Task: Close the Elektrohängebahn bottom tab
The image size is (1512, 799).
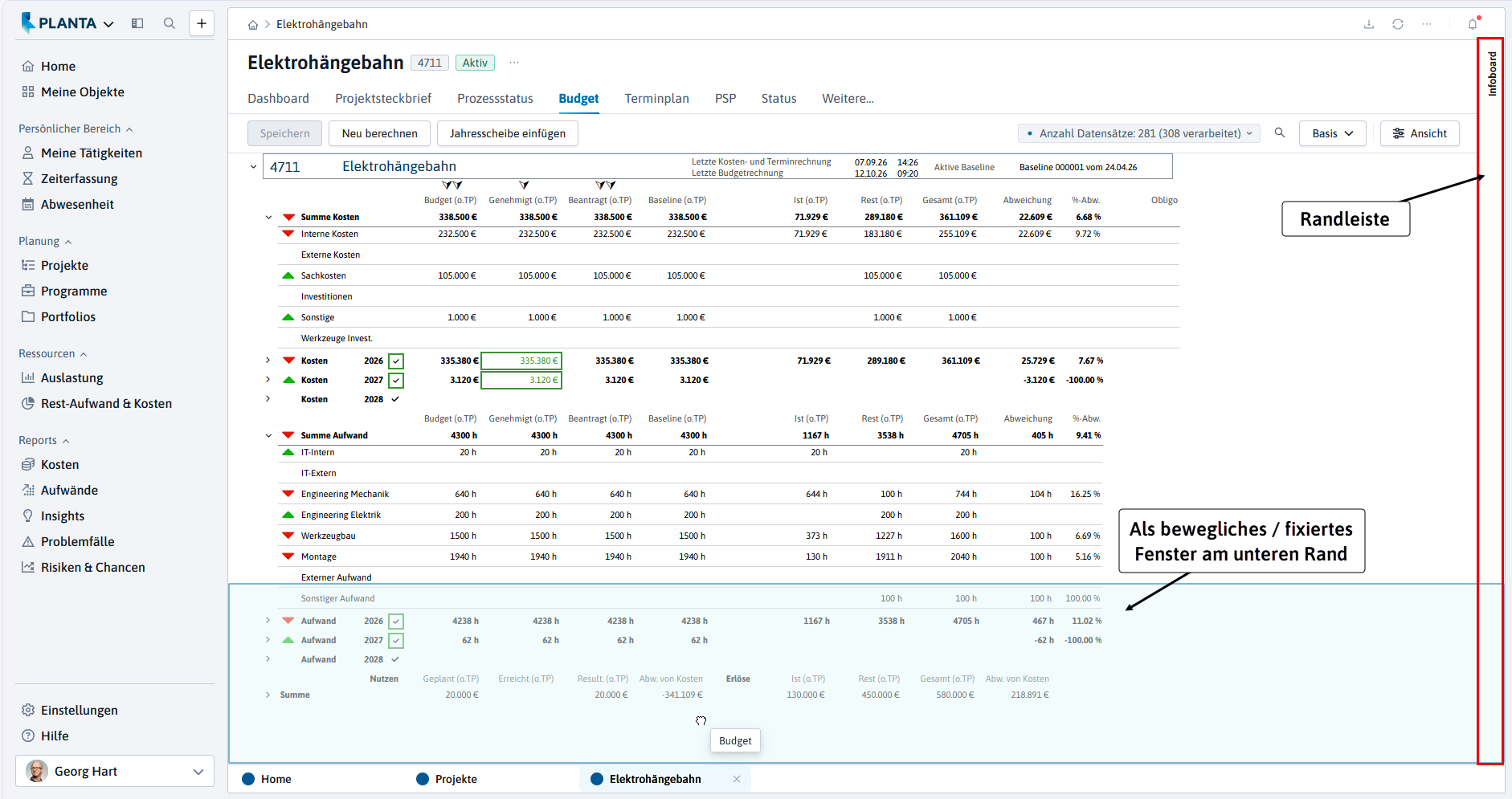Action: [x=737, y=779]
